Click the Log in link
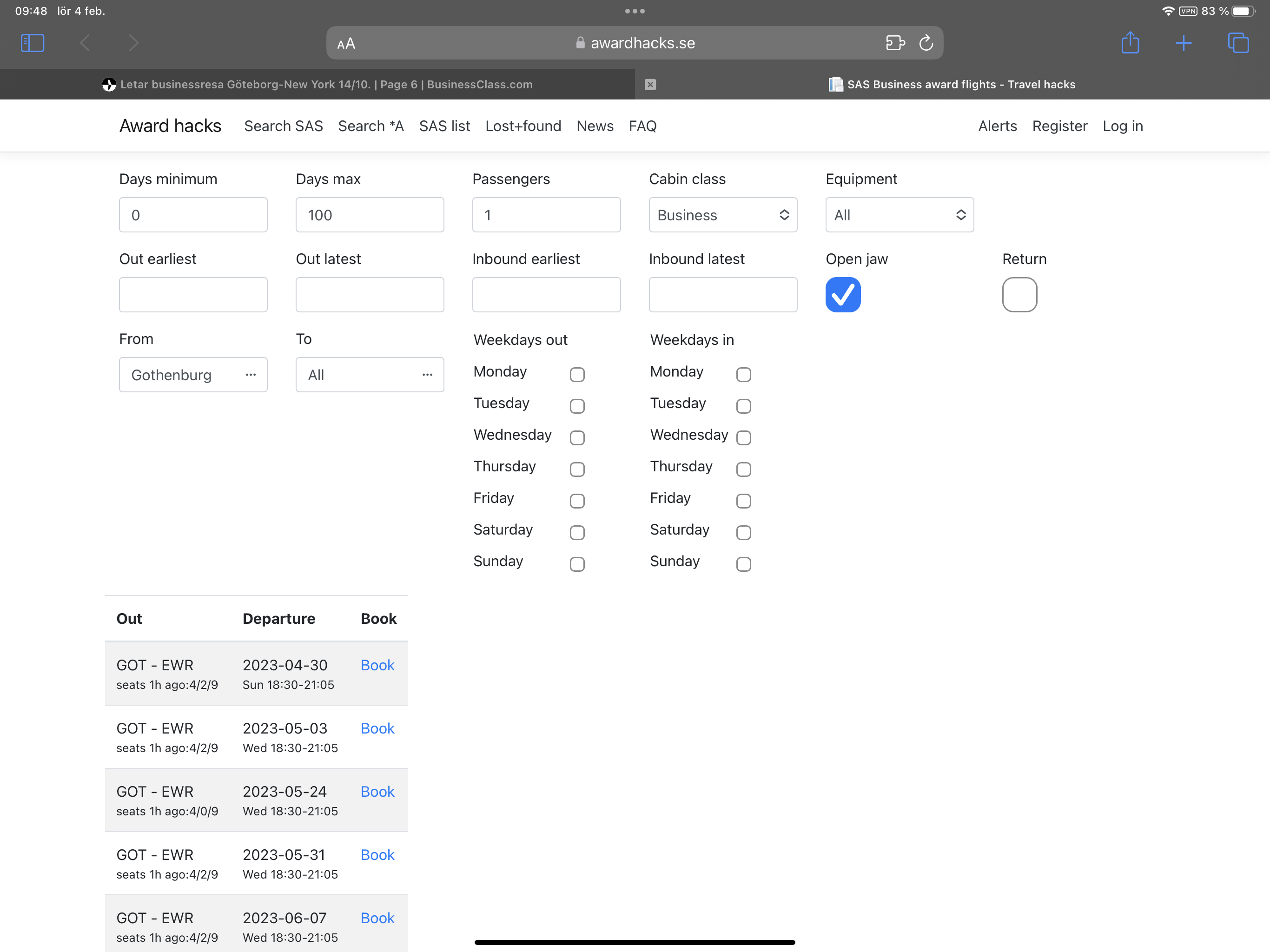The image size is (1270, 952). tap(1122, 126)
